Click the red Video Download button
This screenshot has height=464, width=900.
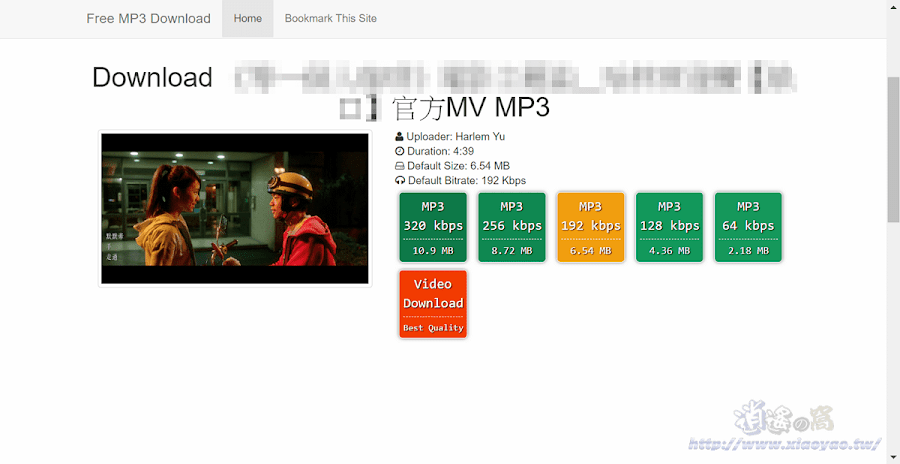[433, 304]
